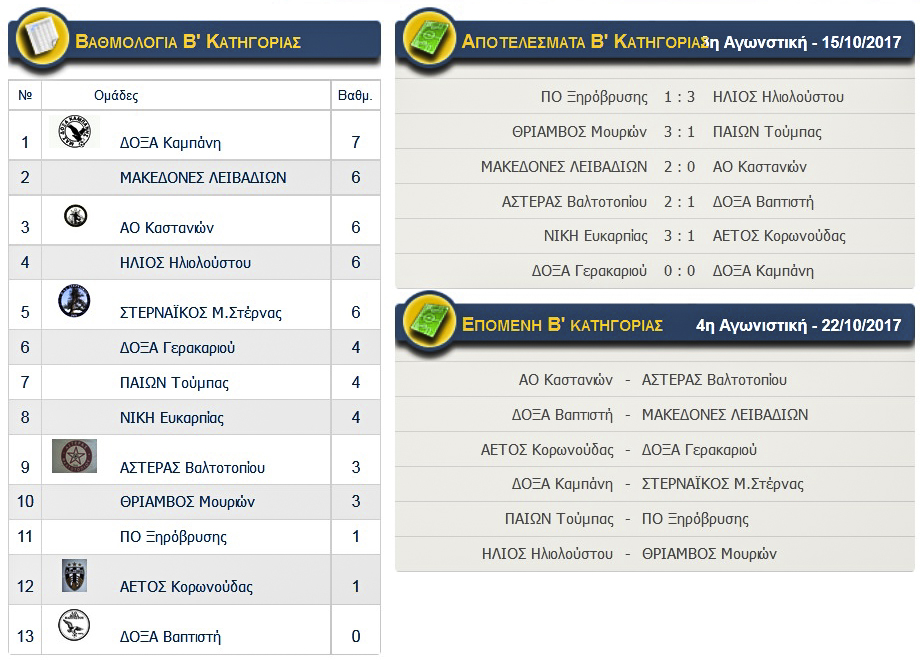Click ΑΣΤΕΡΑΣ Βαλτοτοπίου star logo
This screenshot has height=660, width=920.
point(74,456)
